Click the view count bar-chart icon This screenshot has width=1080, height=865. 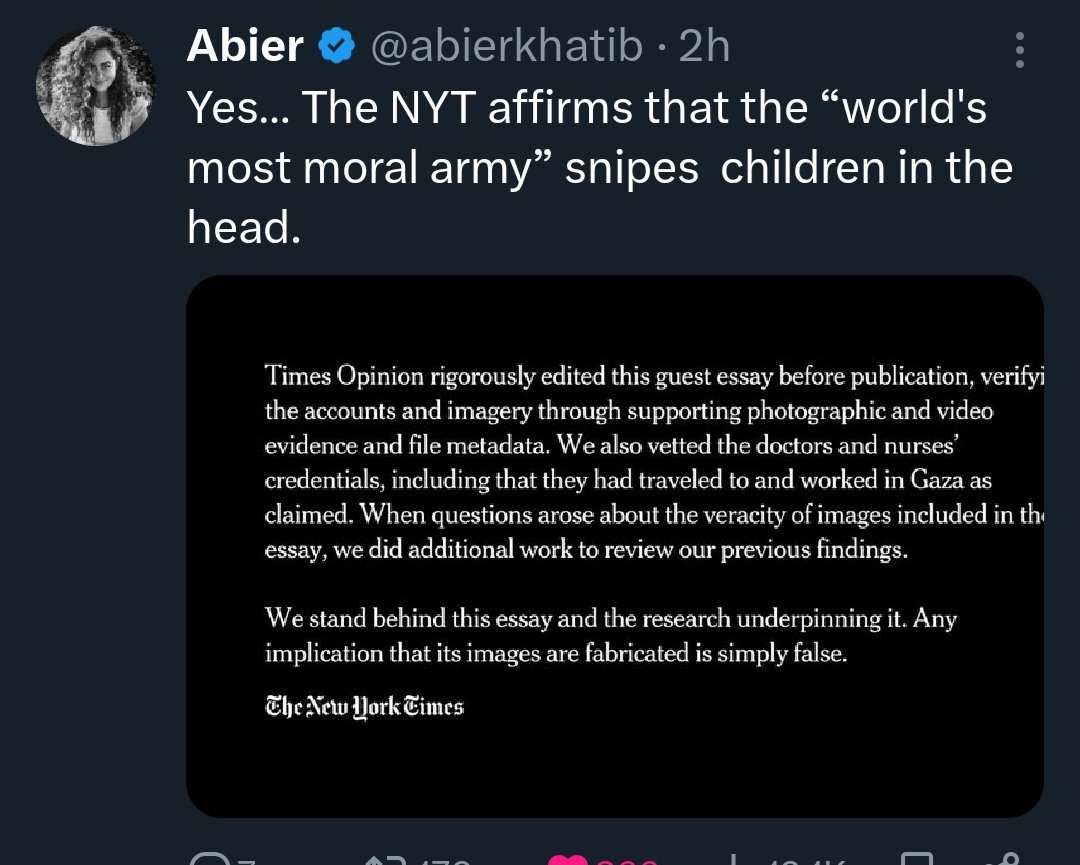tap(737, 858)
